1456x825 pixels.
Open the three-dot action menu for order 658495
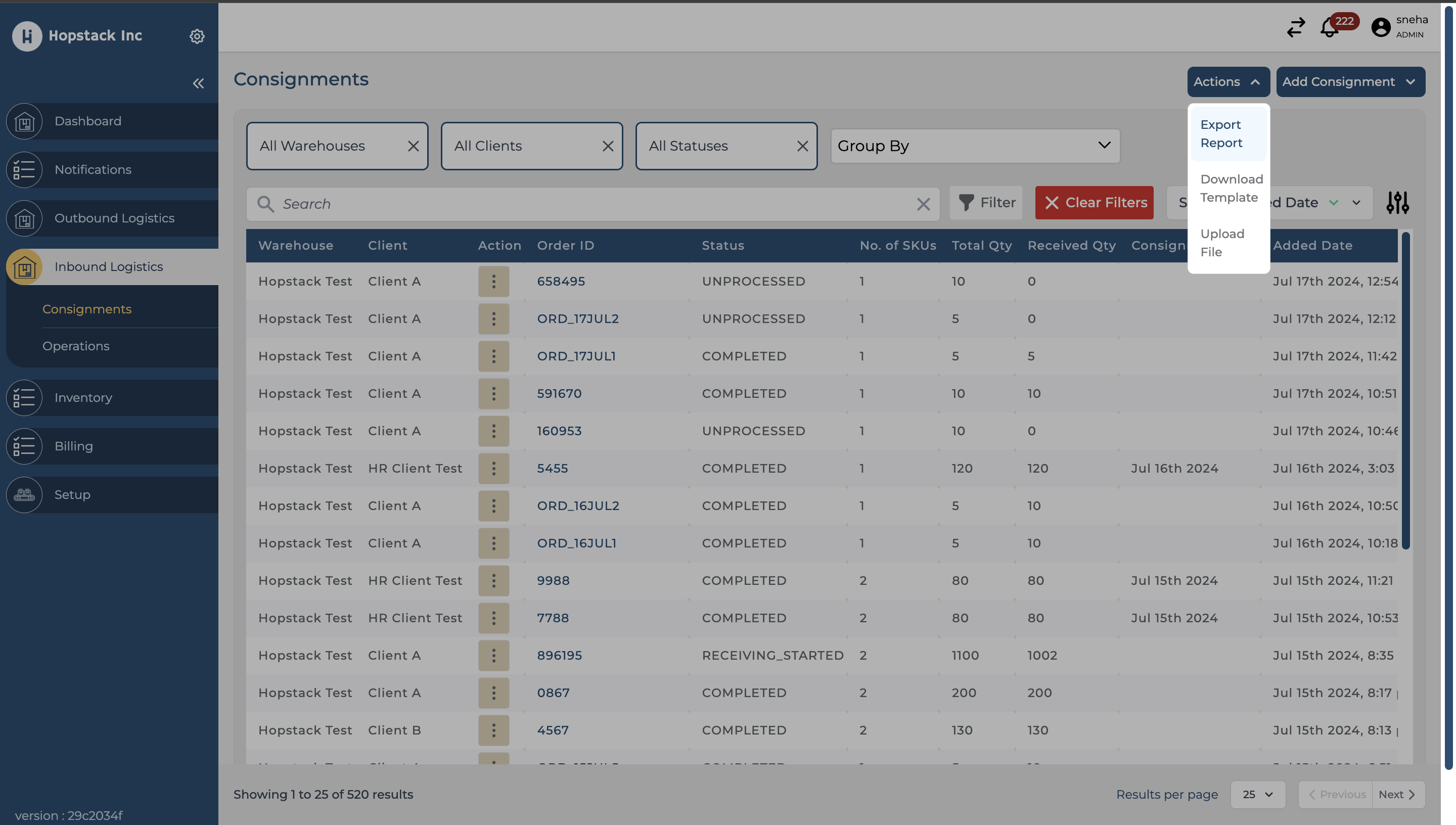[x=493, y=282]
